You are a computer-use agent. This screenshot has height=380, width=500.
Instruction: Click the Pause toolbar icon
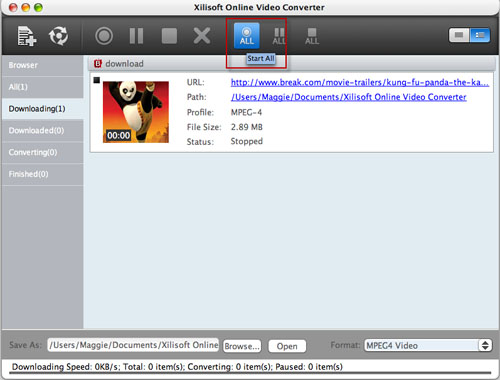point(136,36)
